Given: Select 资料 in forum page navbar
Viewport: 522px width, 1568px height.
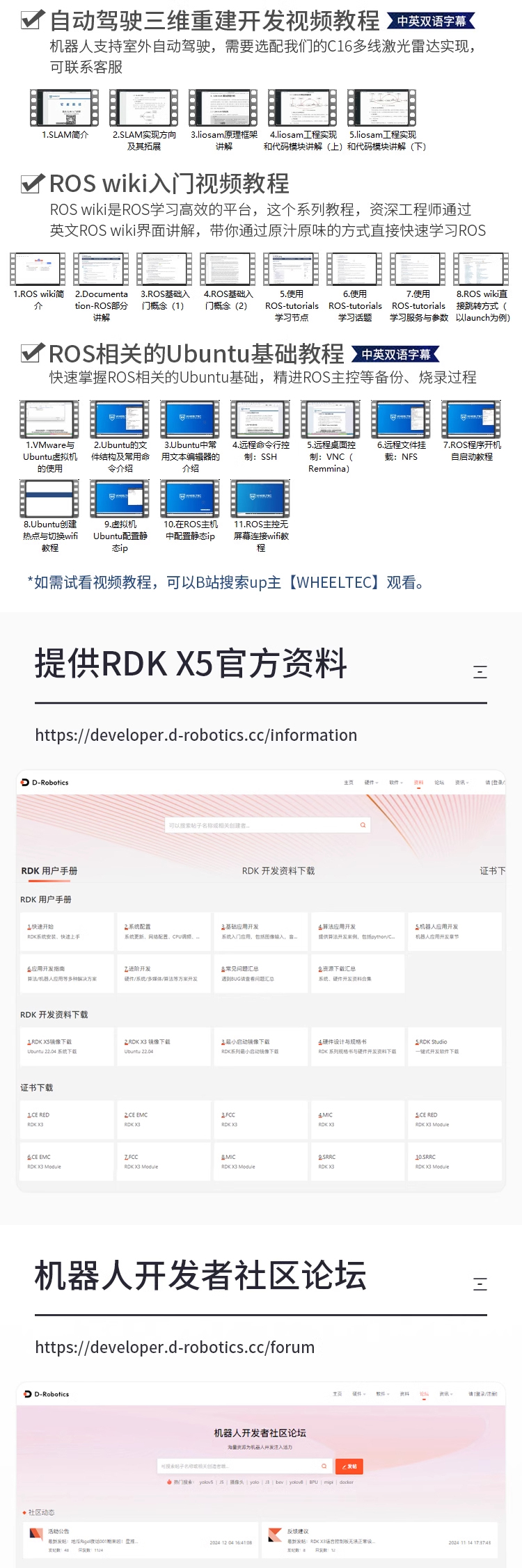Looking at the screenshot, I should click(x=404, y=1394).
